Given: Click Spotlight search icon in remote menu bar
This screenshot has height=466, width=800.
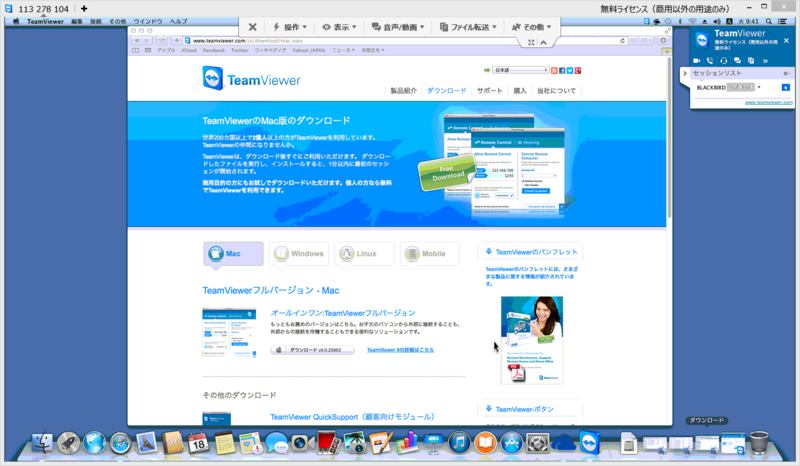Looking at the screenshot, I should tap(768, 21).
